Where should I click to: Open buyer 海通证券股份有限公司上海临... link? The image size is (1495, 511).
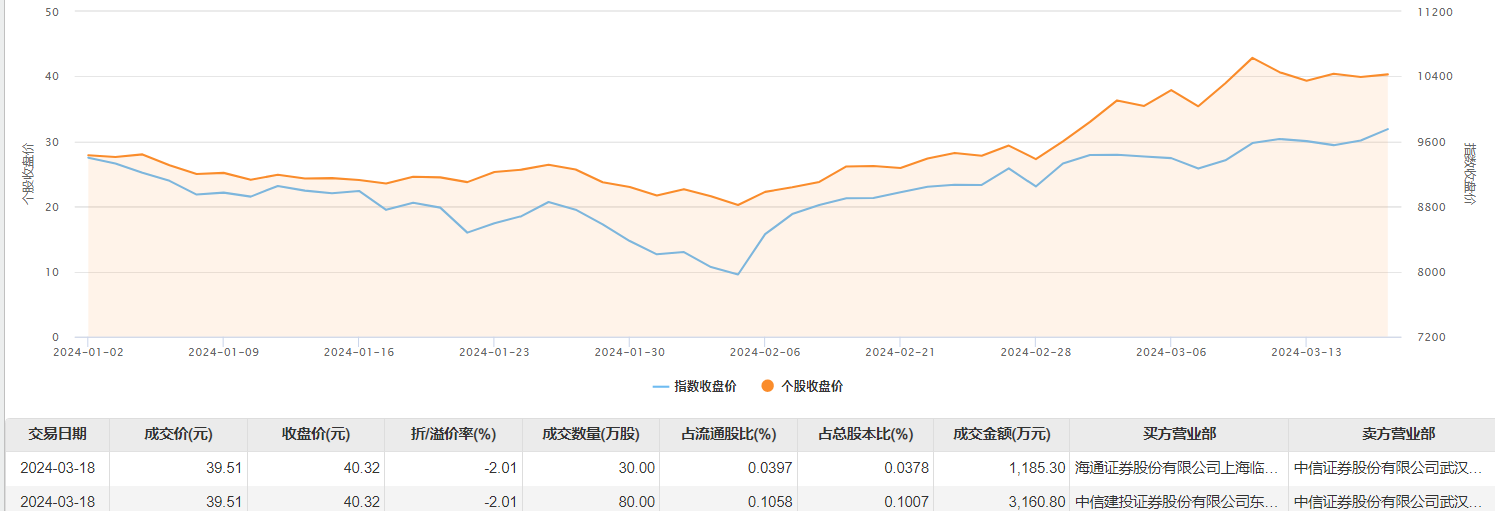click(x=1177, y=467)
